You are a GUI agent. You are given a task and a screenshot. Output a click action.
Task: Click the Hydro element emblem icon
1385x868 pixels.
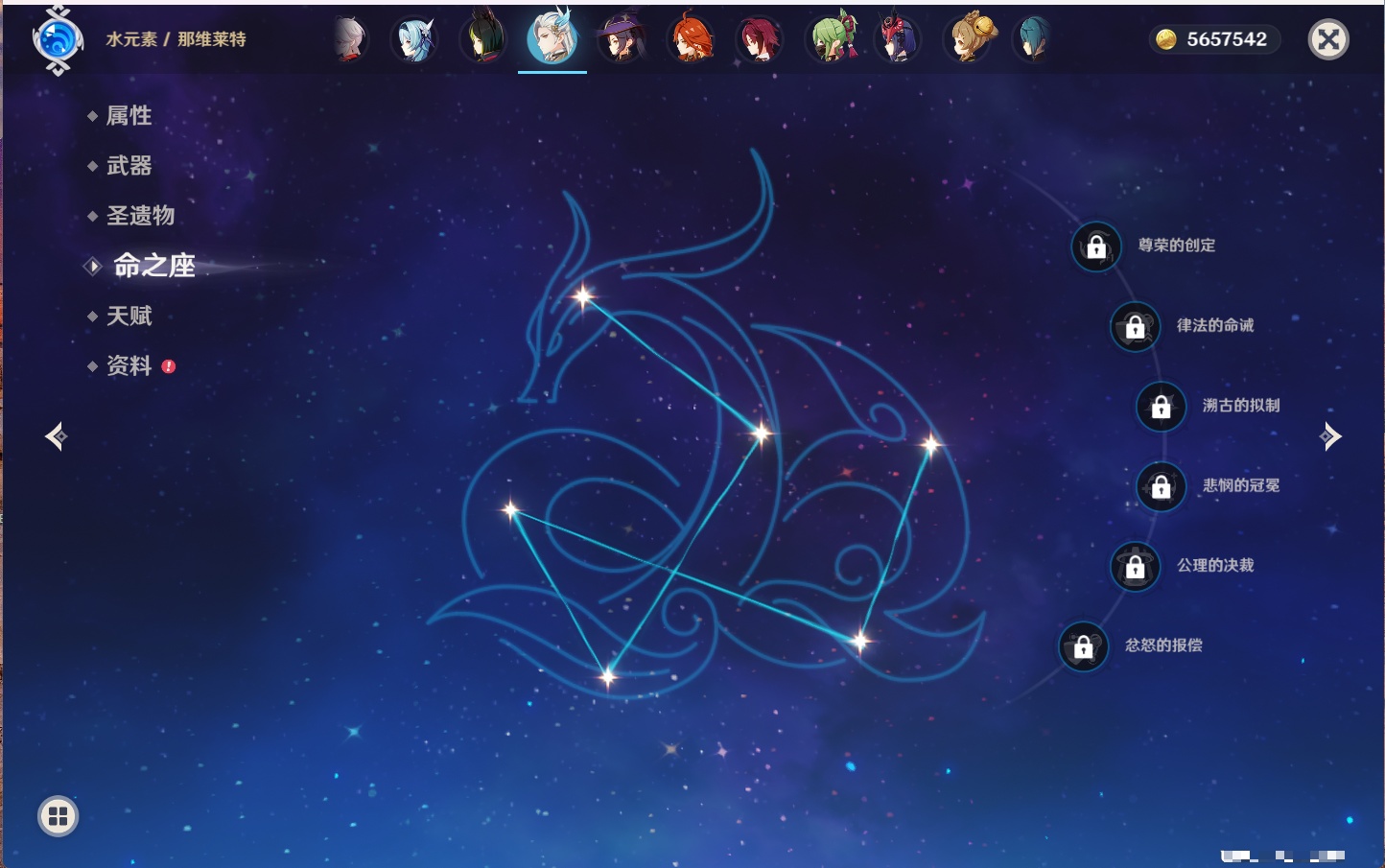58,39
